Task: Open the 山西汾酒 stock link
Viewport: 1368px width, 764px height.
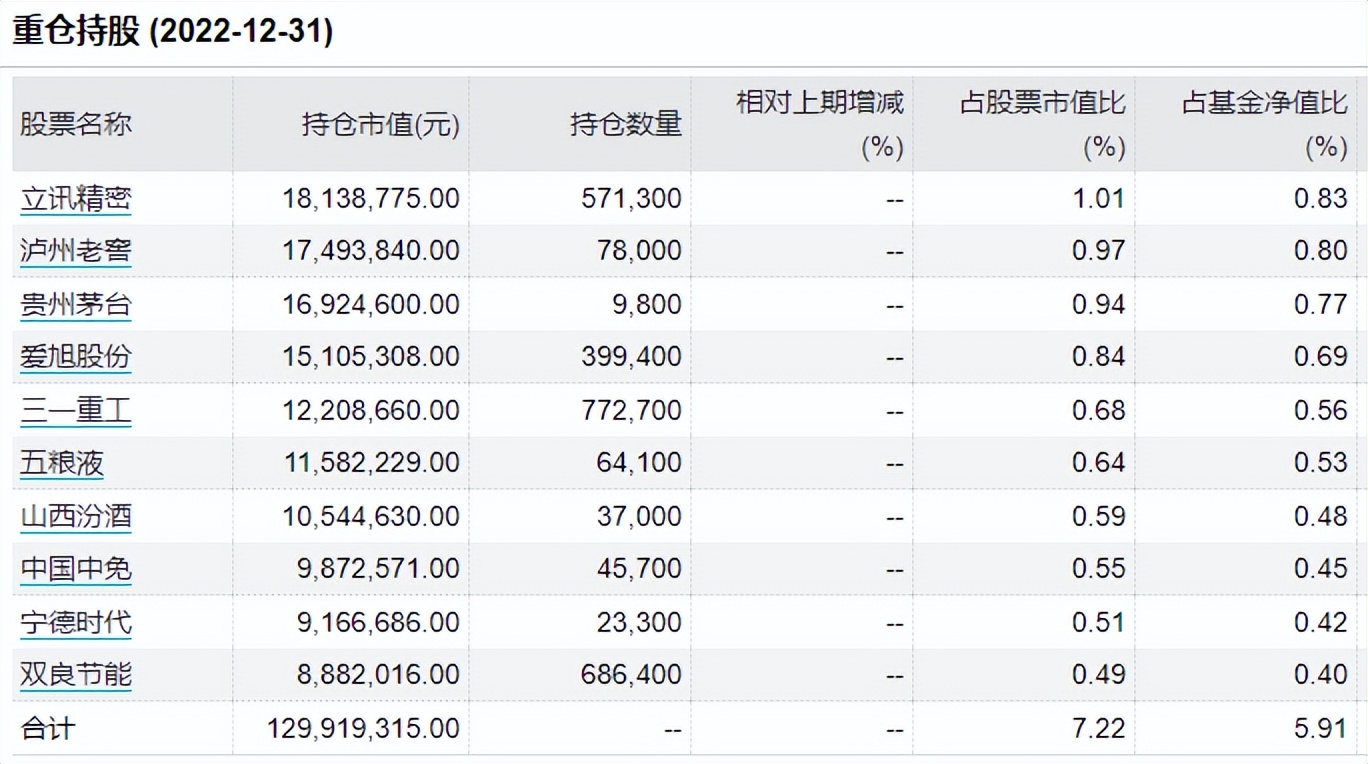Action: pos(77,515)
